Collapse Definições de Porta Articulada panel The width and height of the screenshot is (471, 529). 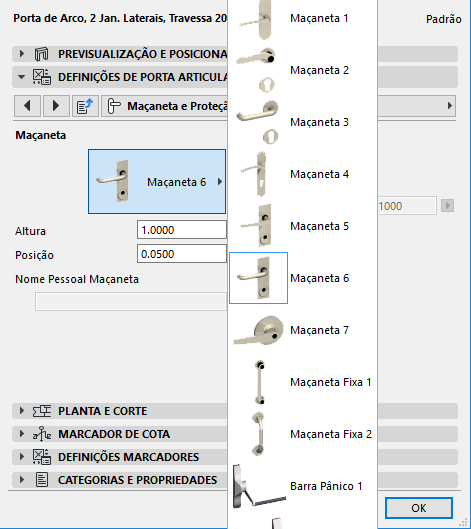22,77
